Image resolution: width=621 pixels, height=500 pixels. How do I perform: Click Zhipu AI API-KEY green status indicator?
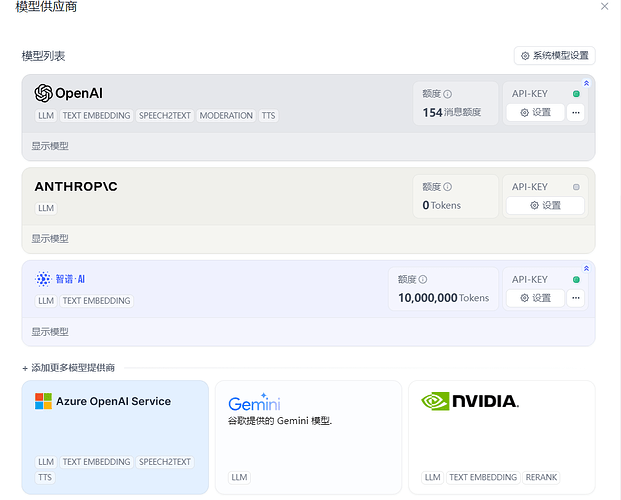[576, 279]
